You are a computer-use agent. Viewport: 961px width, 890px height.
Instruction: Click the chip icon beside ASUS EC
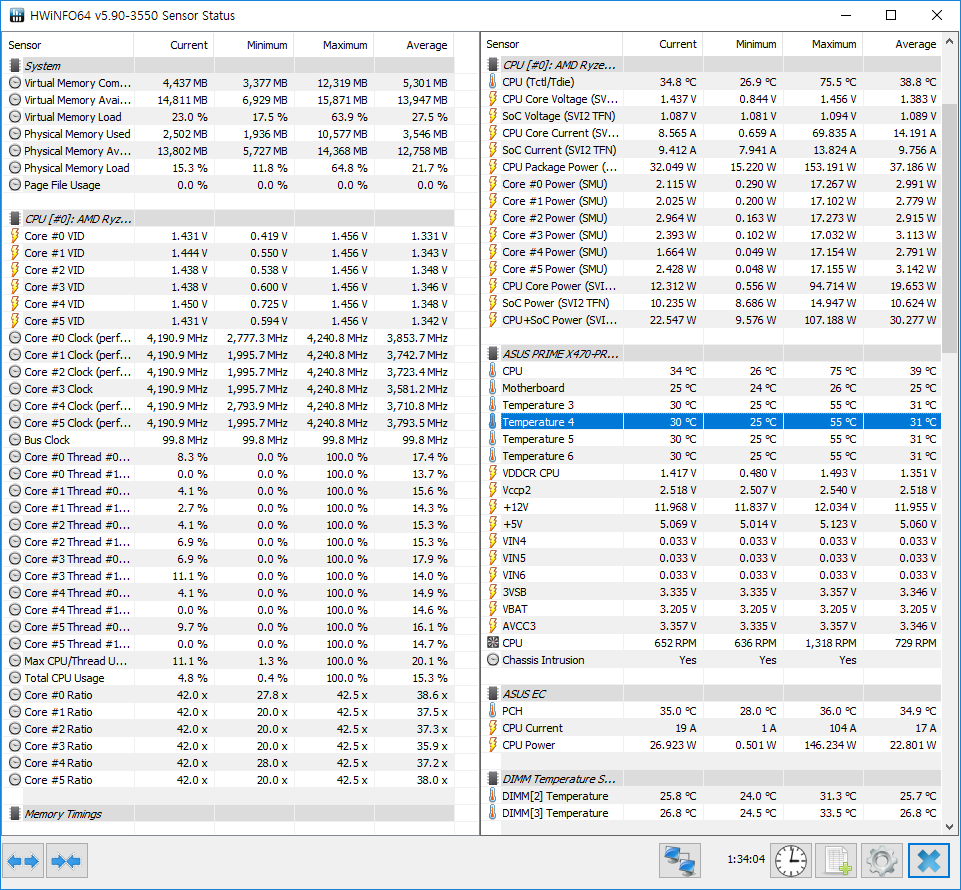[493, 693]
